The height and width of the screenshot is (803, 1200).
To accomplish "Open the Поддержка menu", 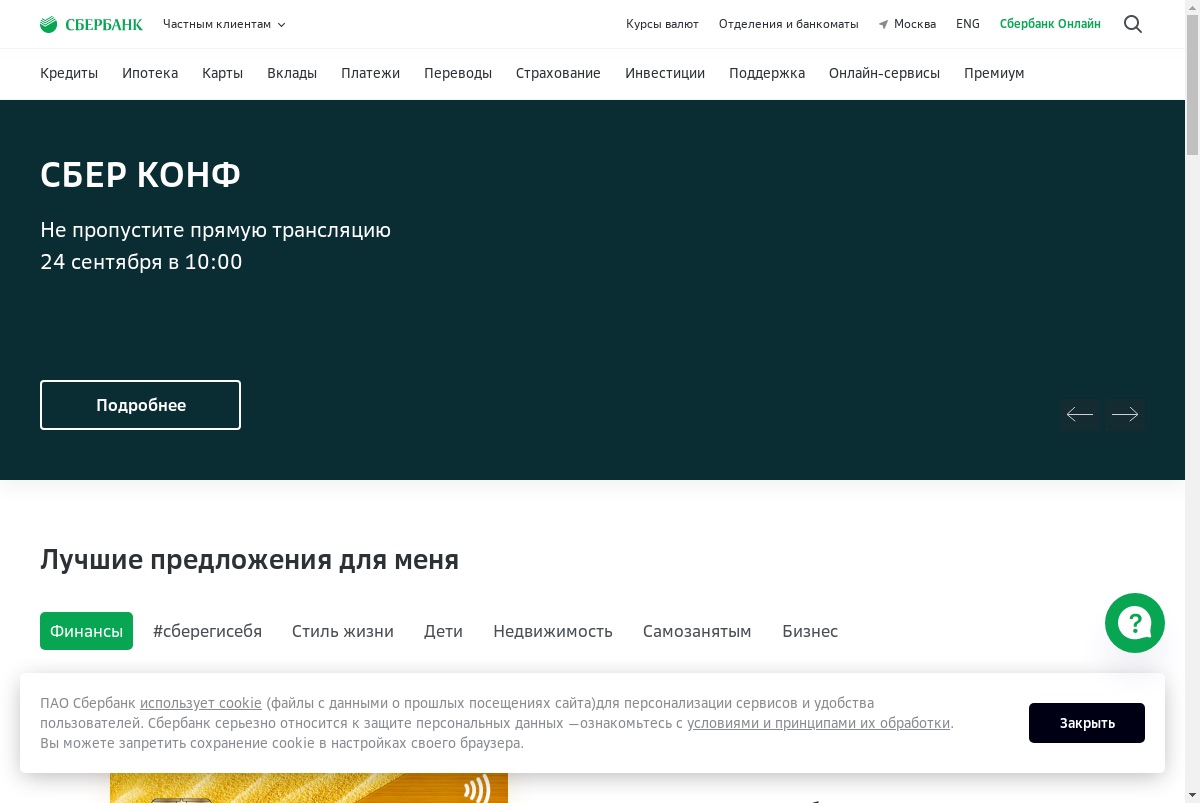I will [x=767, y=73].
